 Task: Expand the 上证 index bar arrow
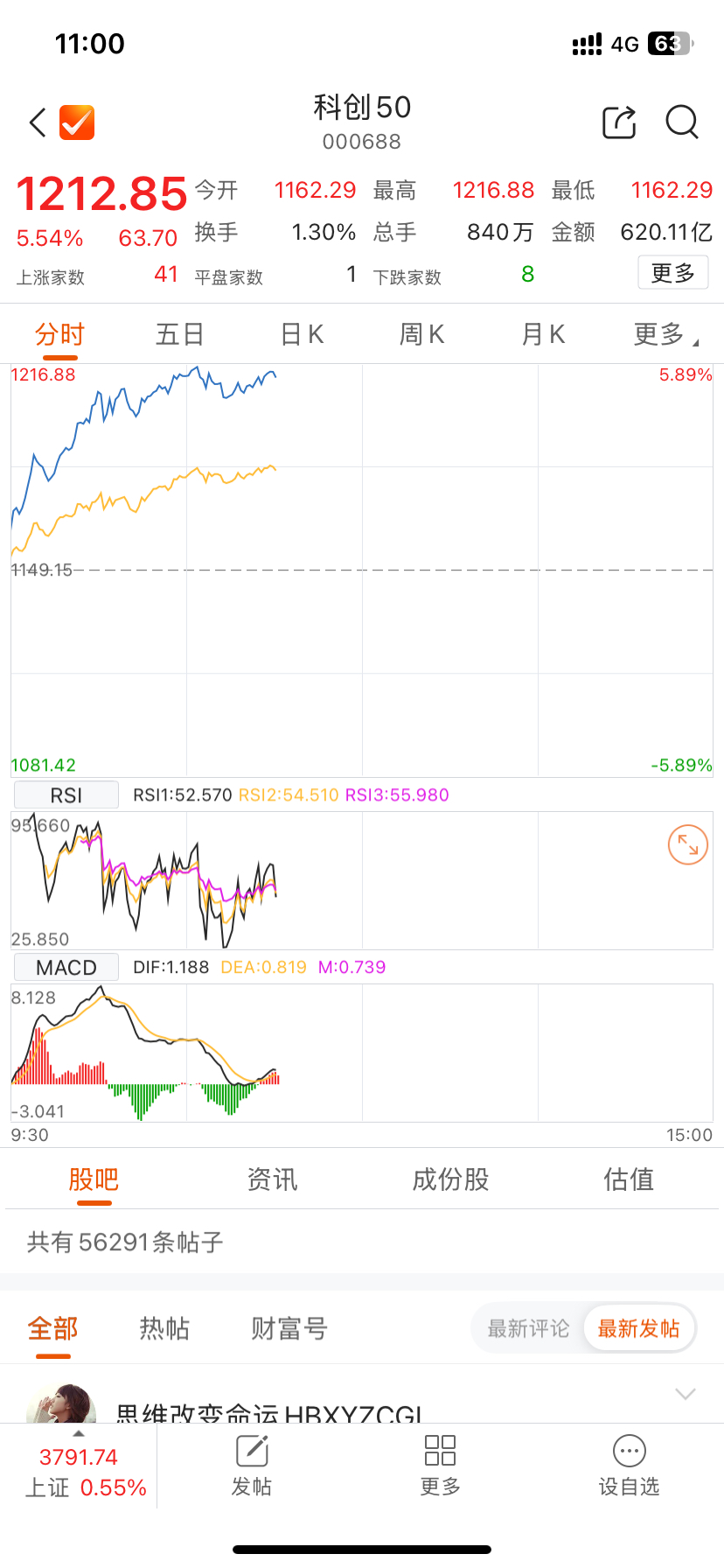[79, 1434]
